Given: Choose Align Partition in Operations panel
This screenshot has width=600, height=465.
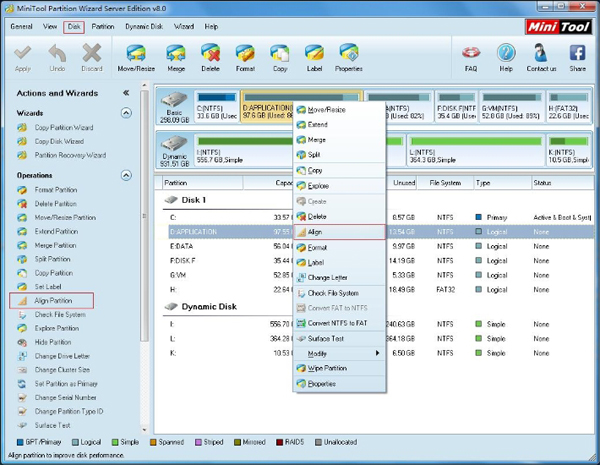Looking at the screenshot, I should [x=52, y=300].
